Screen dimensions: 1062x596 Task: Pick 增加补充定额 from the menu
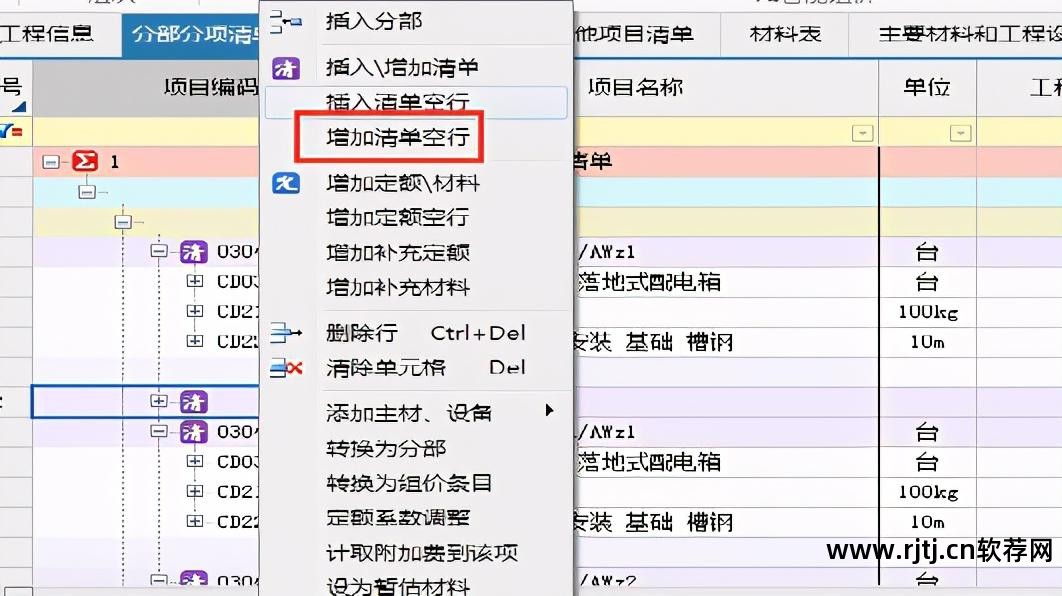tap(398, 253)
